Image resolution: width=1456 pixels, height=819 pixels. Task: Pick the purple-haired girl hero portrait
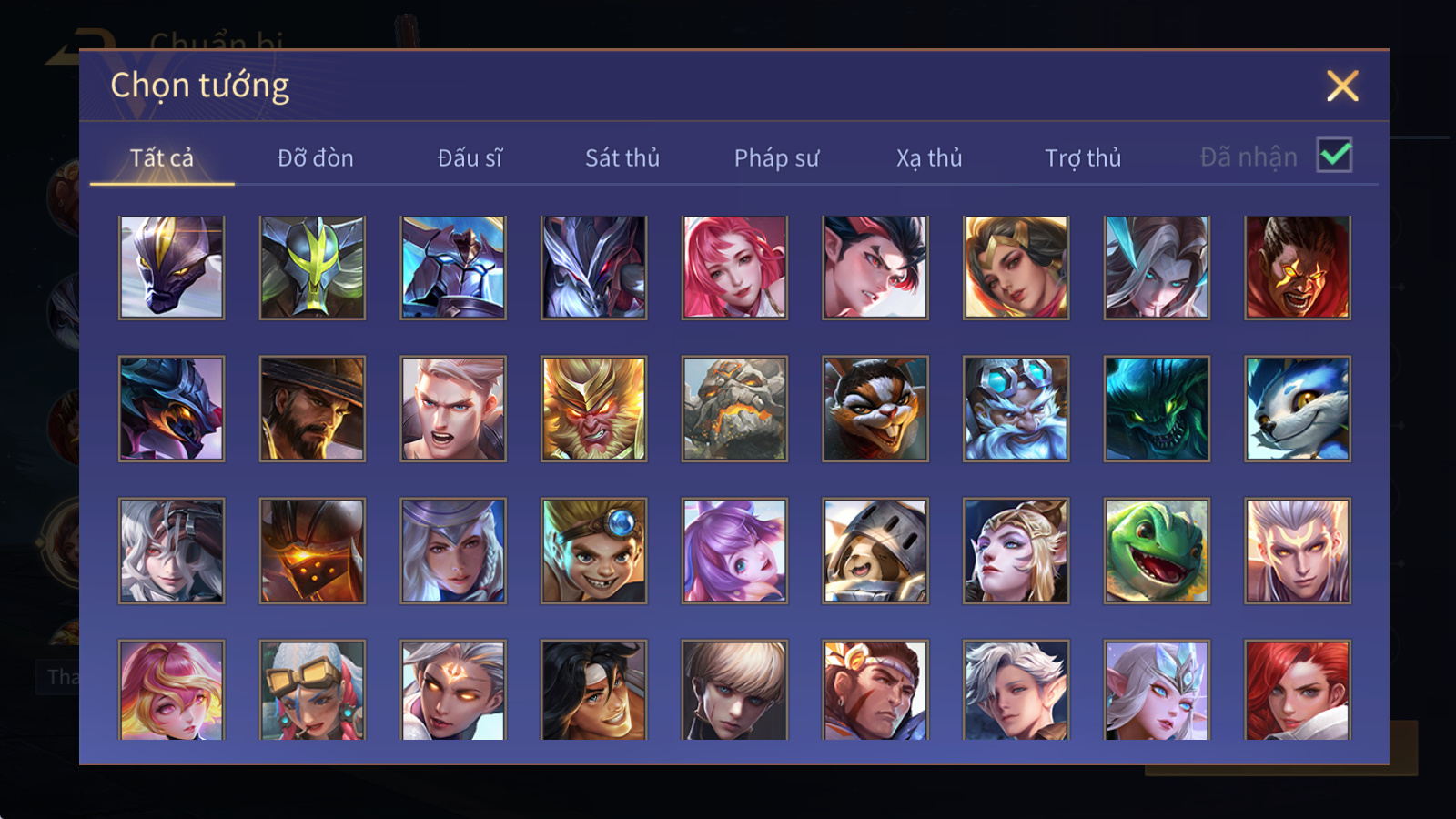click(734, 551)
